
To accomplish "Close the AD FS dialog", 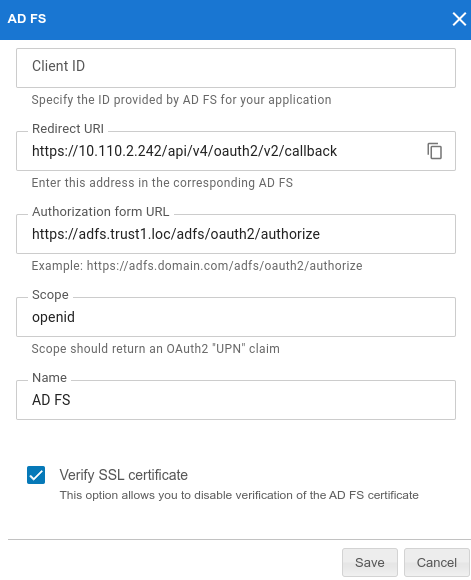I will (459, 19).
